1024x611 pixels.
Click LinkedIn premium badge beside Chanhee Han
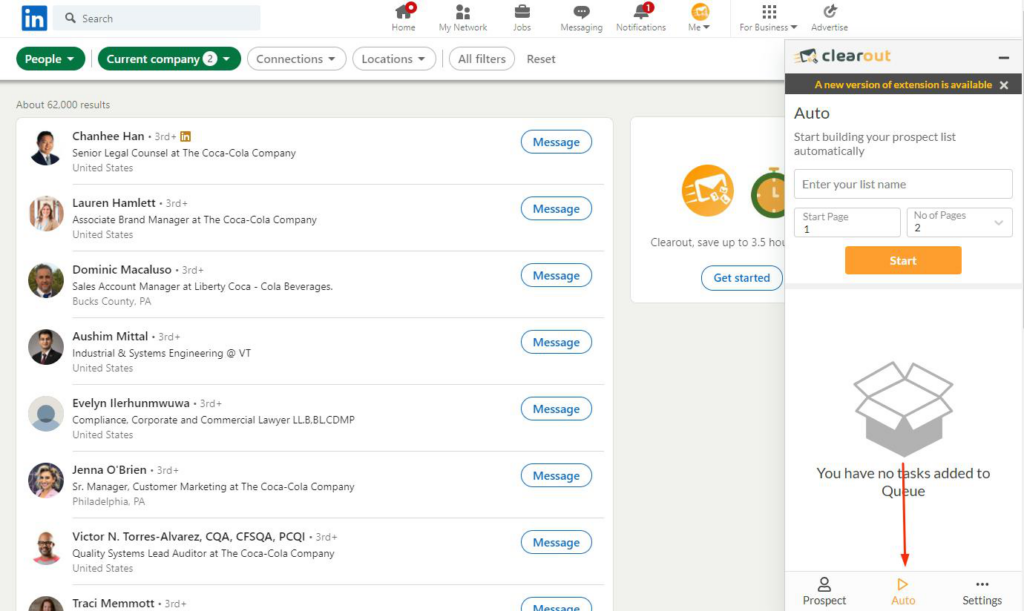pos(185,136)
